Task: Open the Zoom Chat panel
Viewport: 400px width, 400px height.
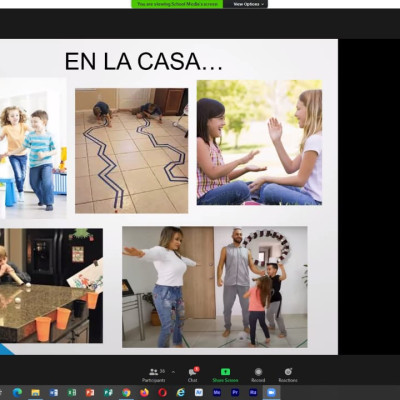Action: (x=193, y=375)
